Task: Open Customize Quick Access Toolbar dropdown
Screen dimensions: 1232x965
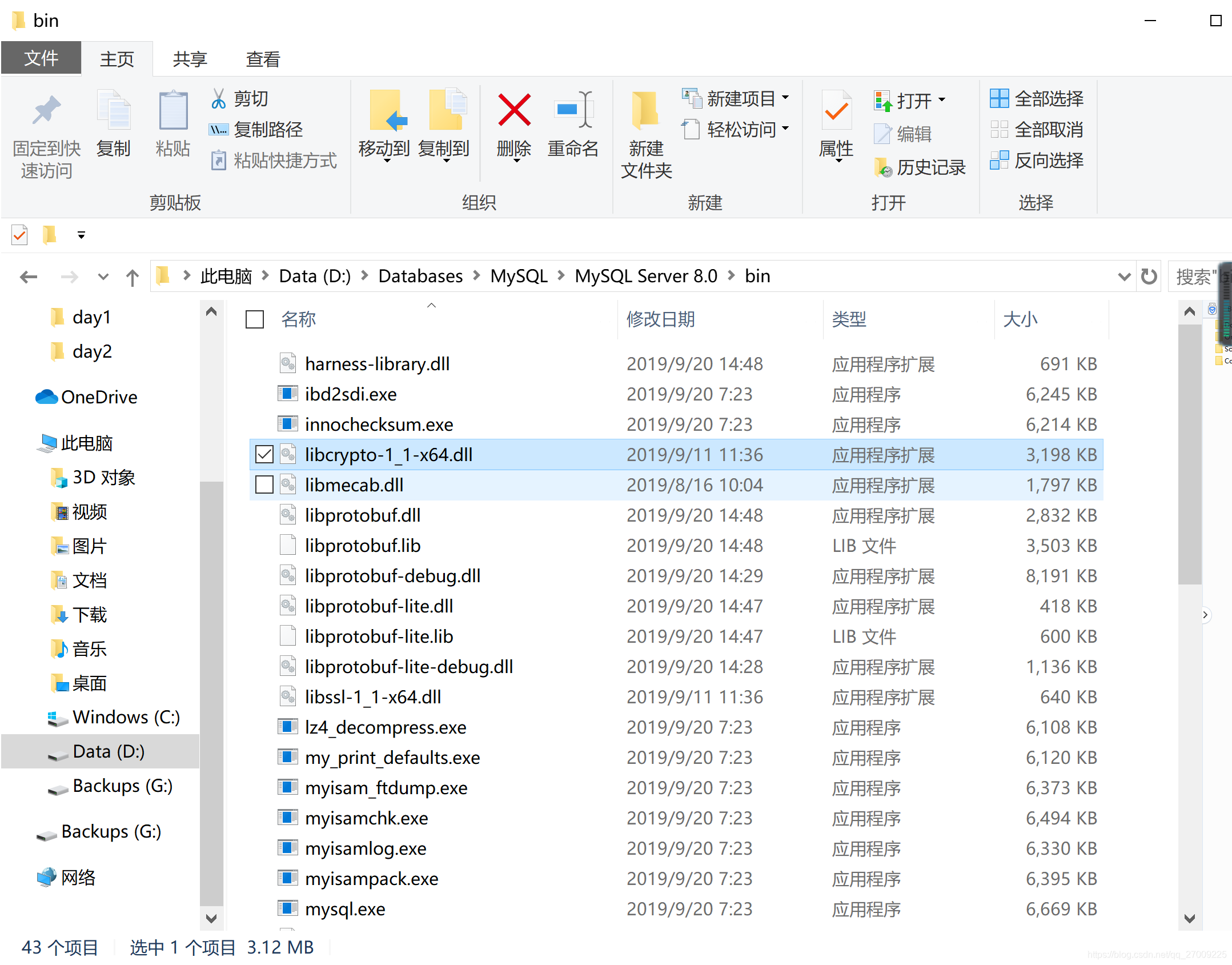Action: point(81,235)
